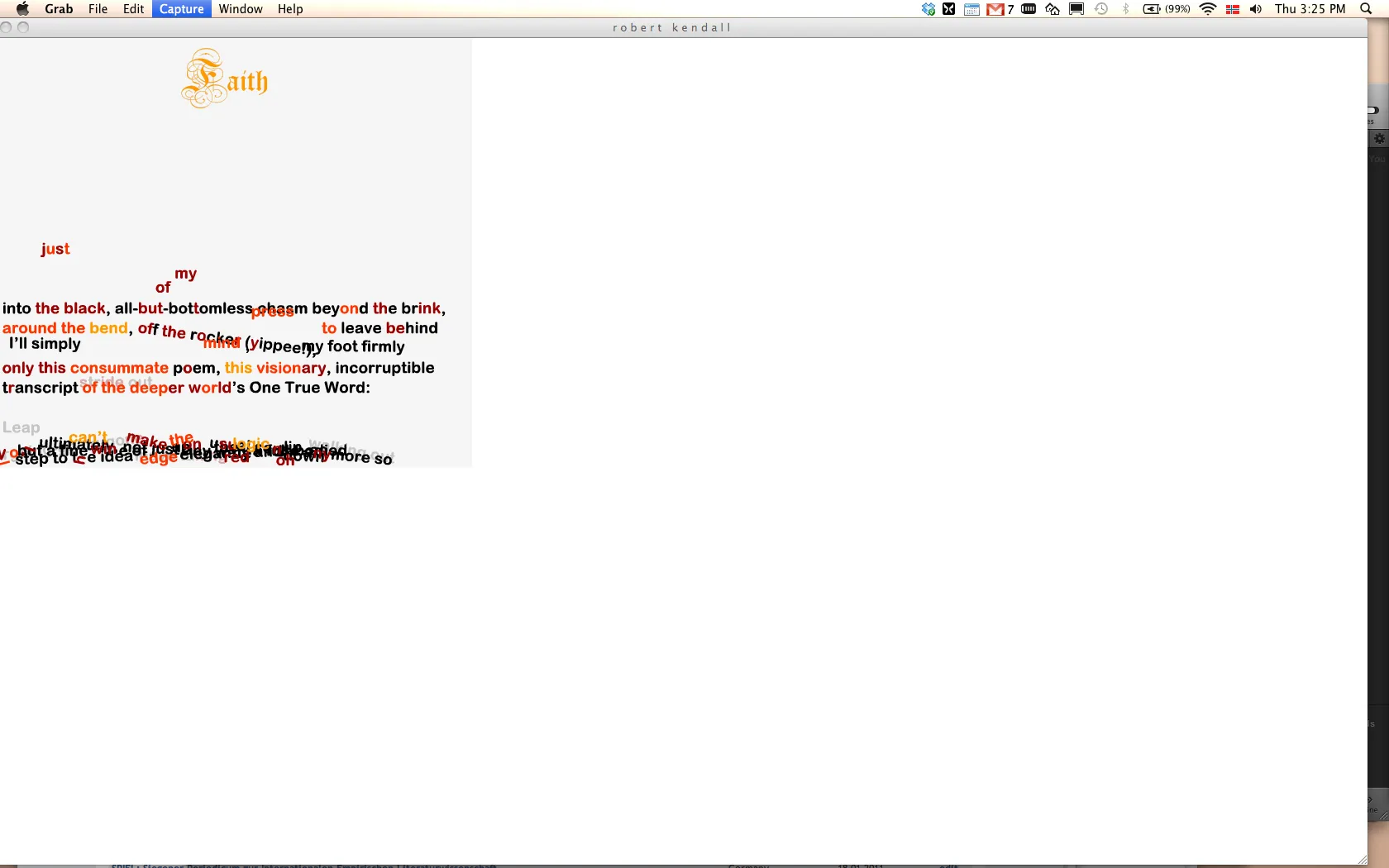Open the Capture menu
Image resolution: width=1389 pixels, height=868 pixels.
pyautogui.click(x=181, y=9)
